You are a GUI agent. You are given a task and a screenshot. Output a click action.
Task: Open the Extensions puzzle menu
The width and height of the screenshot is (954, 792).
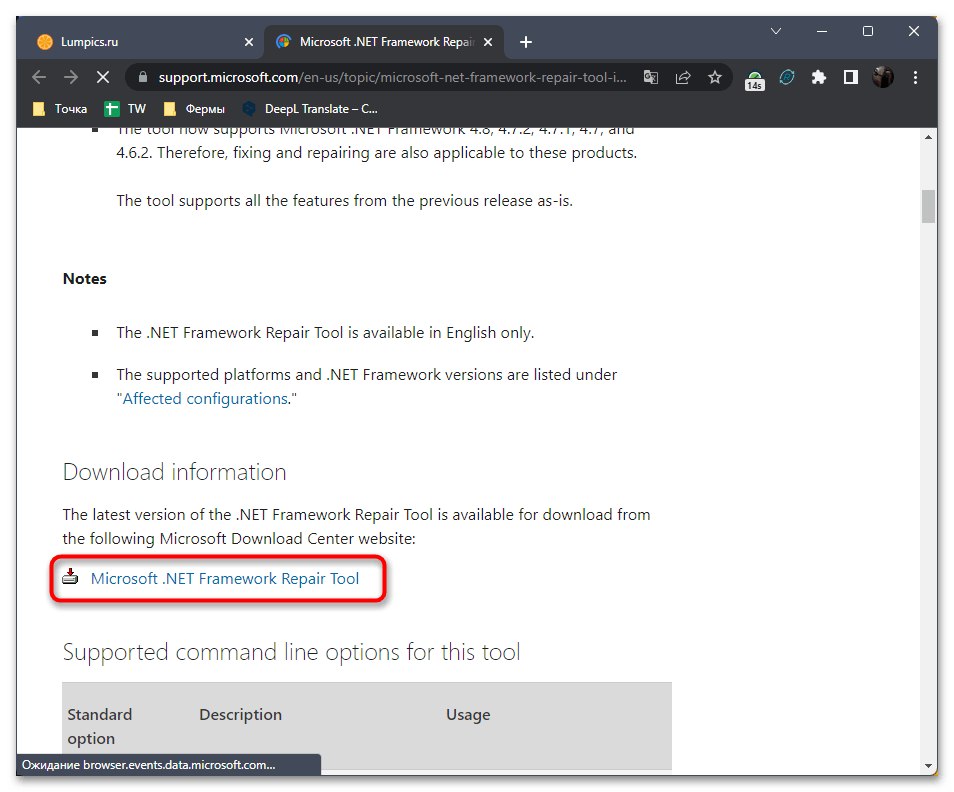[819, 77]
